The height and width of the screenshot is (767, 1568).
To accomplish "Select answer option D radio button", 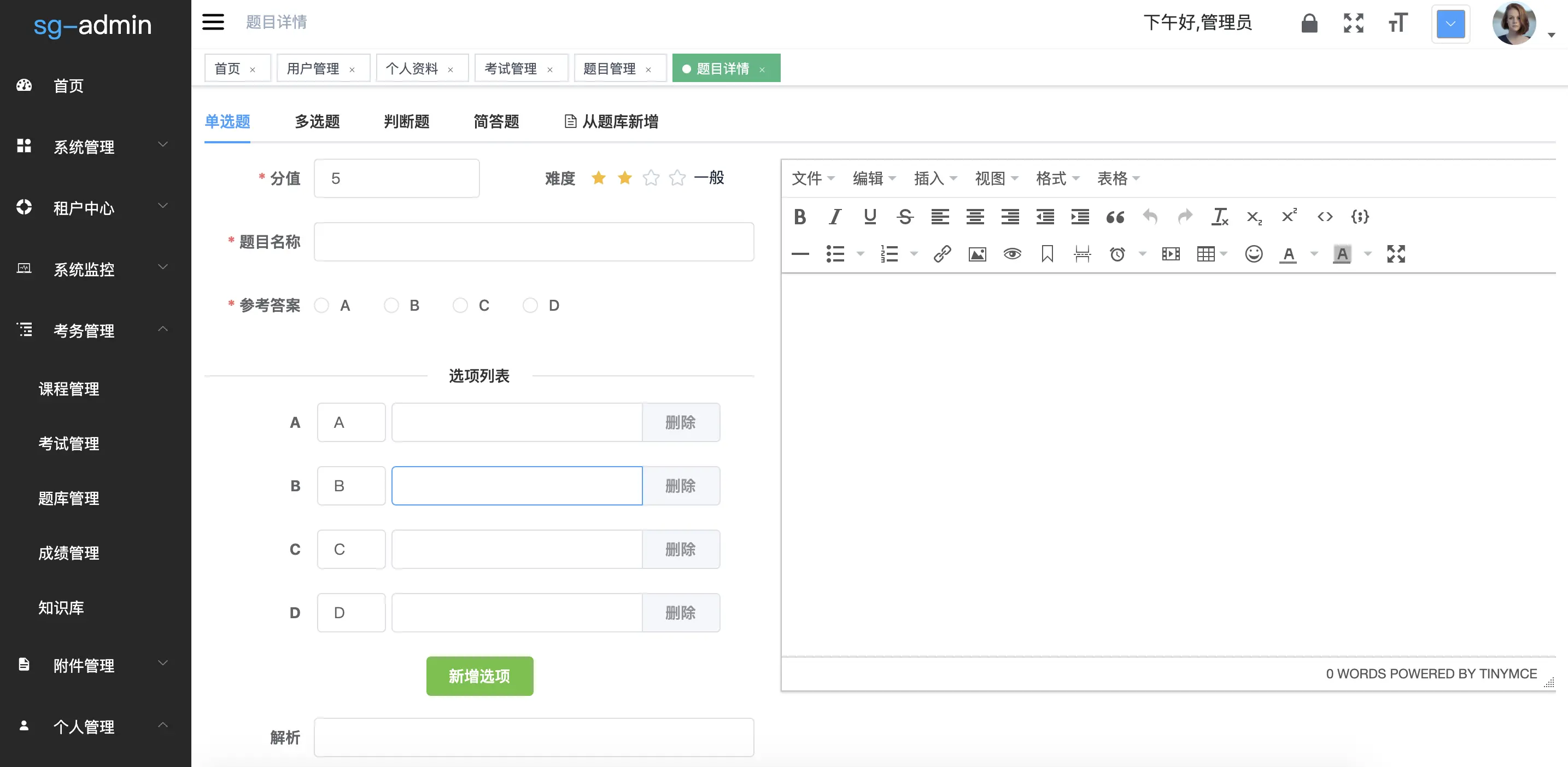I will (x=530, y=305).
